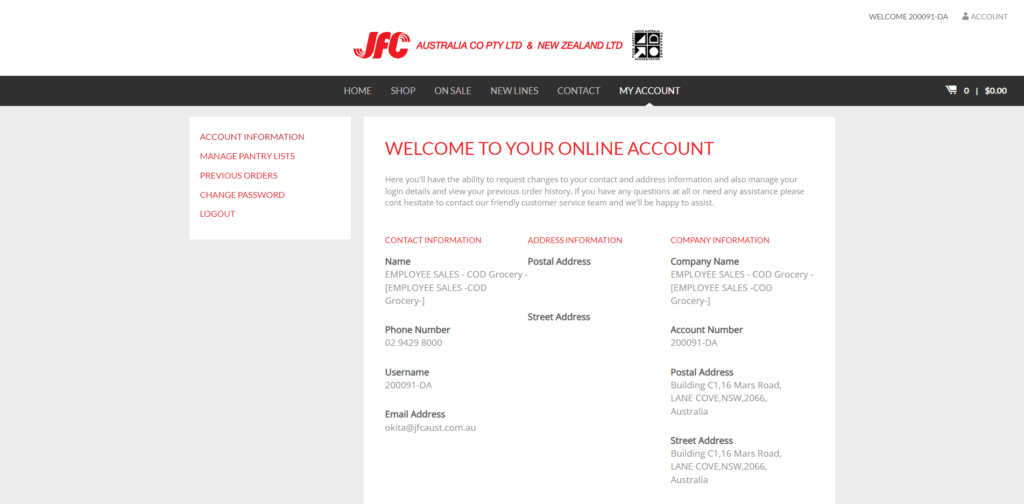Click the Account Number label
This screenshot has height=504, width=1024.
click(707, 330)
